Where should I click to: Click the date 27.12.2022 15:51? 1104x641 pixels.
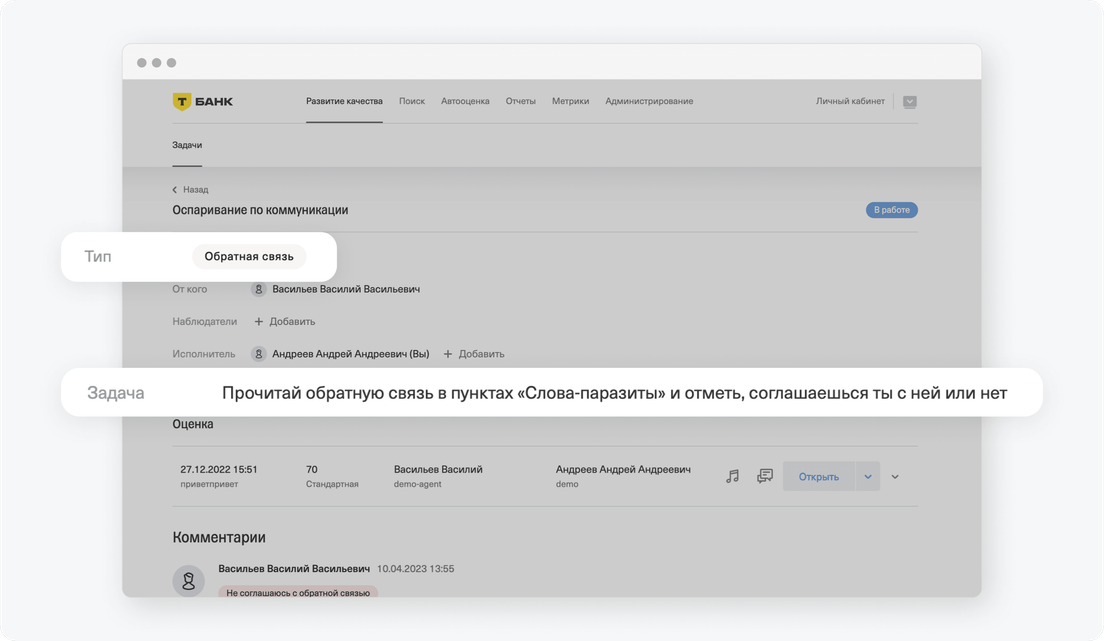(x=219, y=469)
